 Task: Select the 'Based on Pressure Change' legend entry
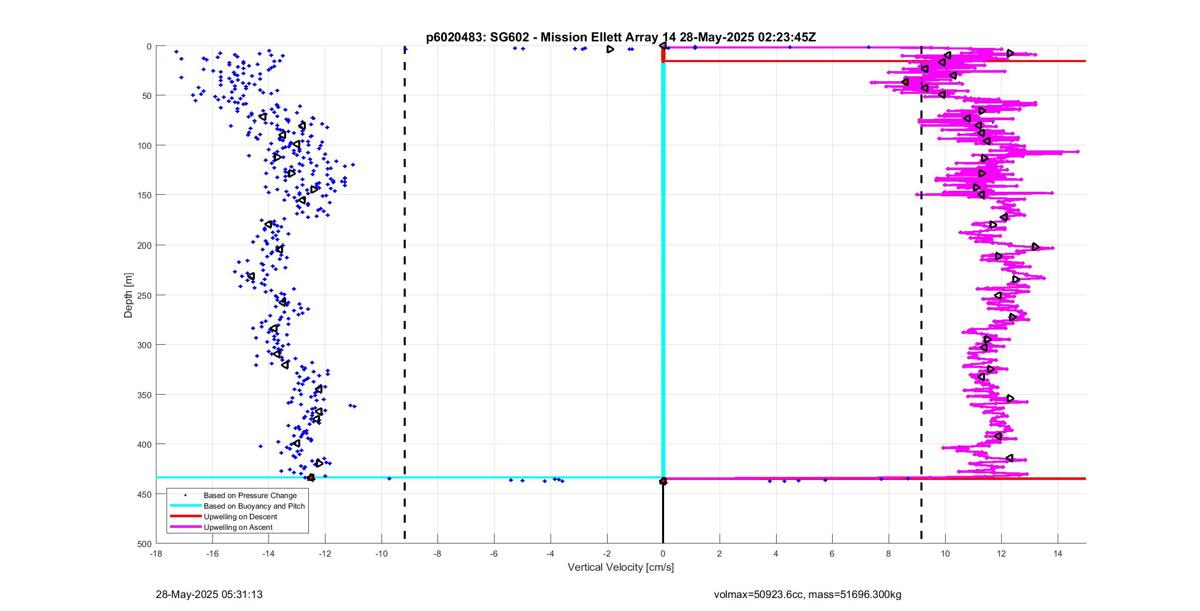click(x=249, y=495)
